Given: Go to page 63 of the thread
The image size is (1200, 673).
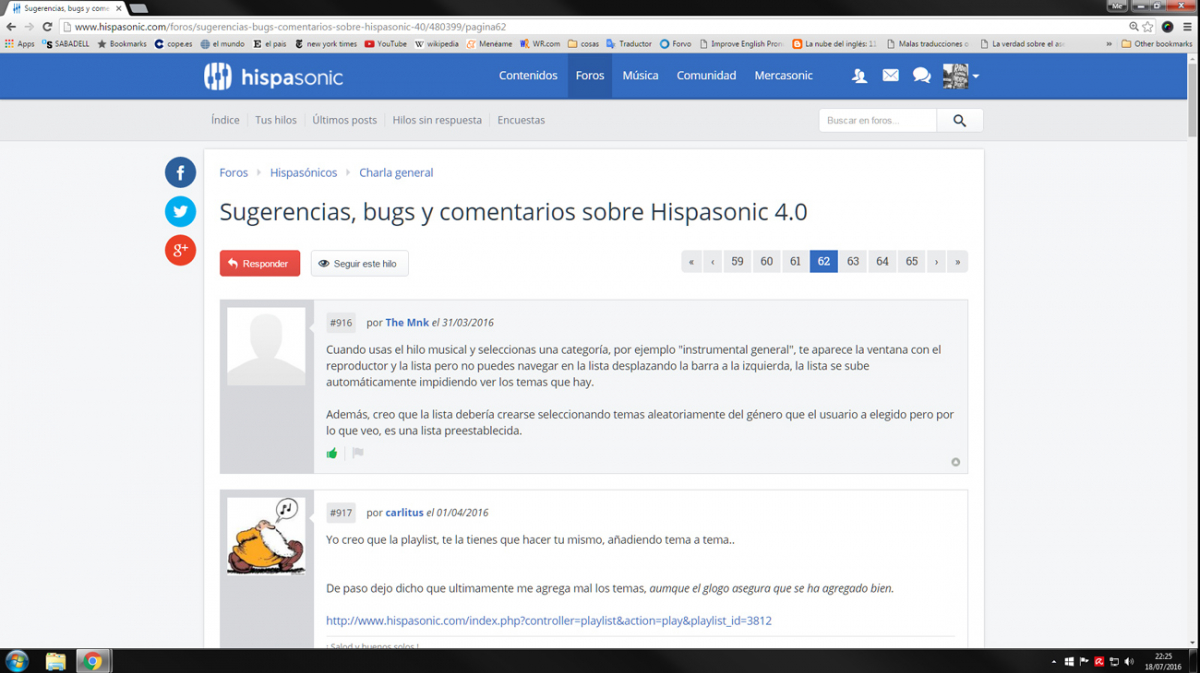Looking at the screenshot, I should coord(853,262).
